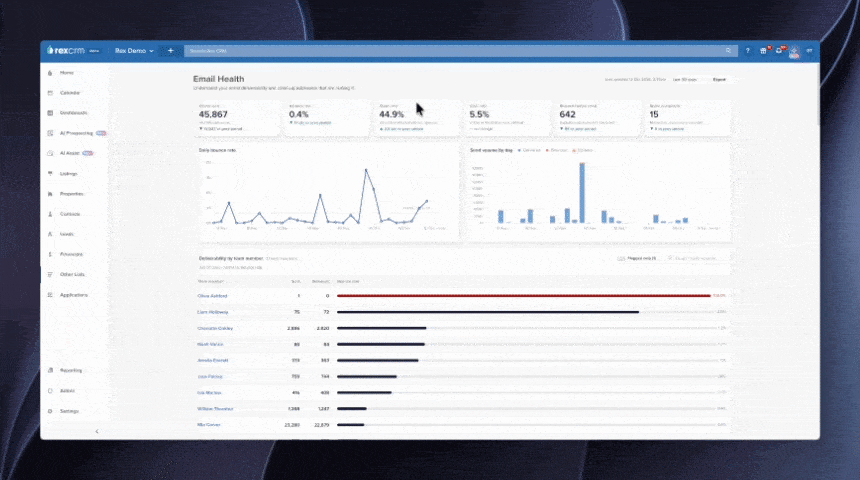Click the highest peak on bounce rate line
The height and width of the screenshot is (480, 860).
pyautogui.click(x=366, y=170)
